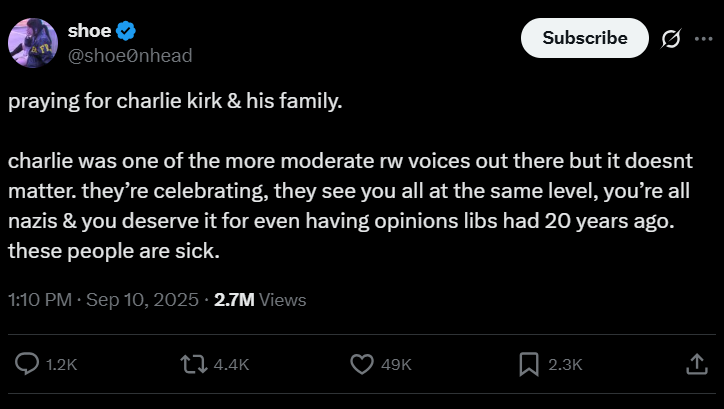
Task: View the 2.7M Views analytics
Action: 261,299
